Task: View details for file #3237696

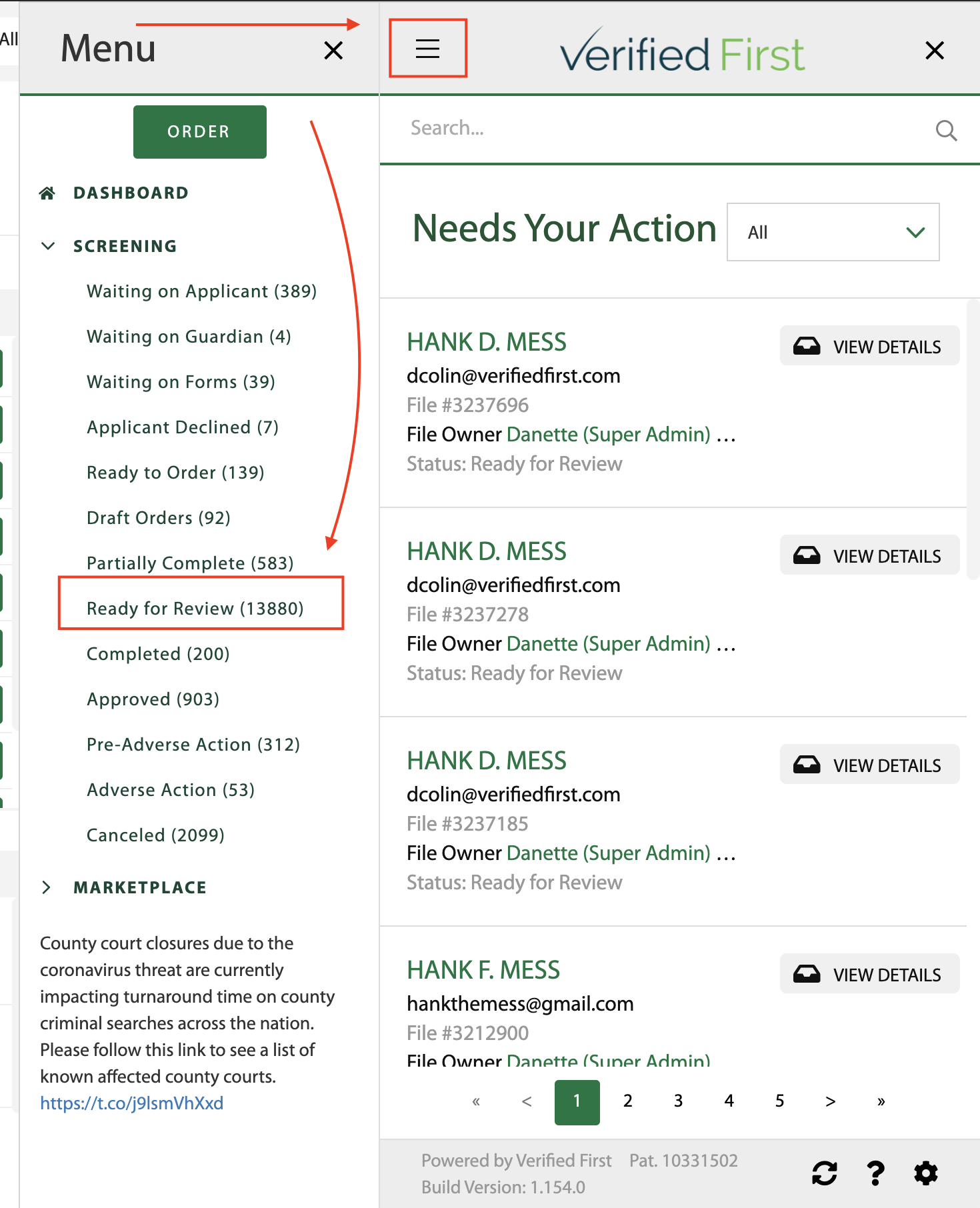Action: click(869, 346)
